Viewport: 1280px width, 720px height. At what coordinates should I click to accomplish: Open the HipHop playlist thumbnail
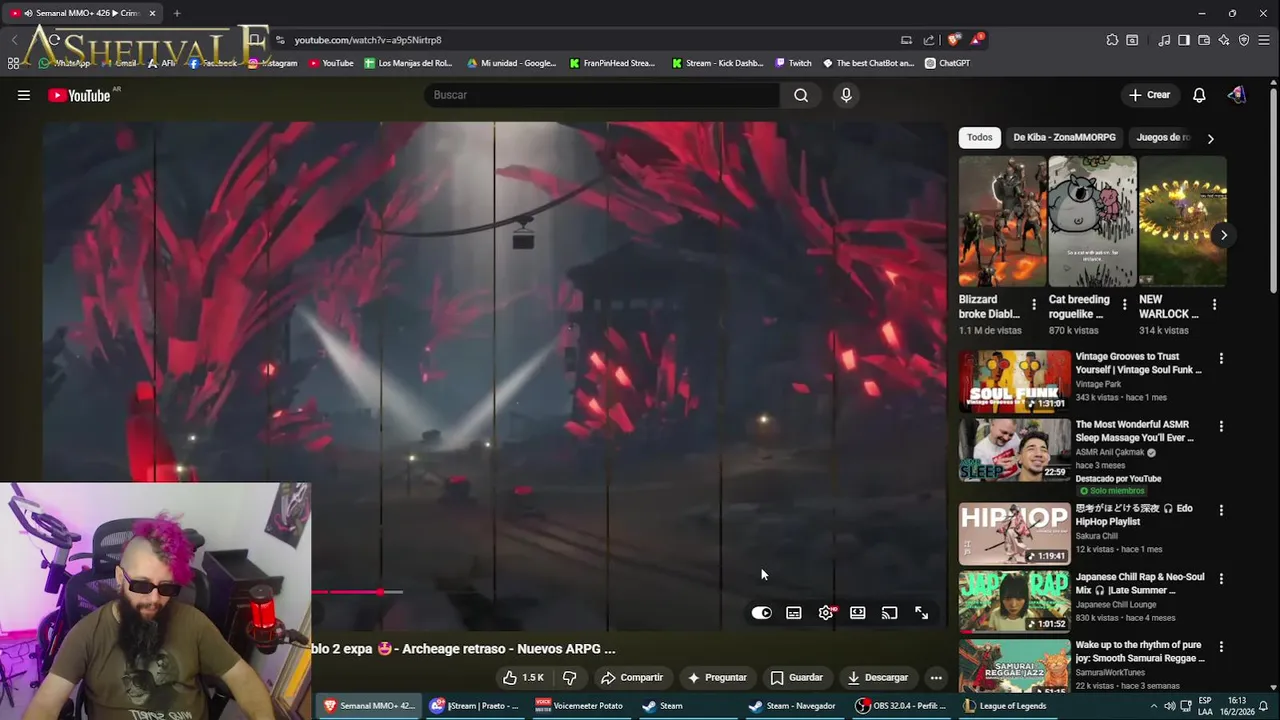click(x=1014, y=534)
